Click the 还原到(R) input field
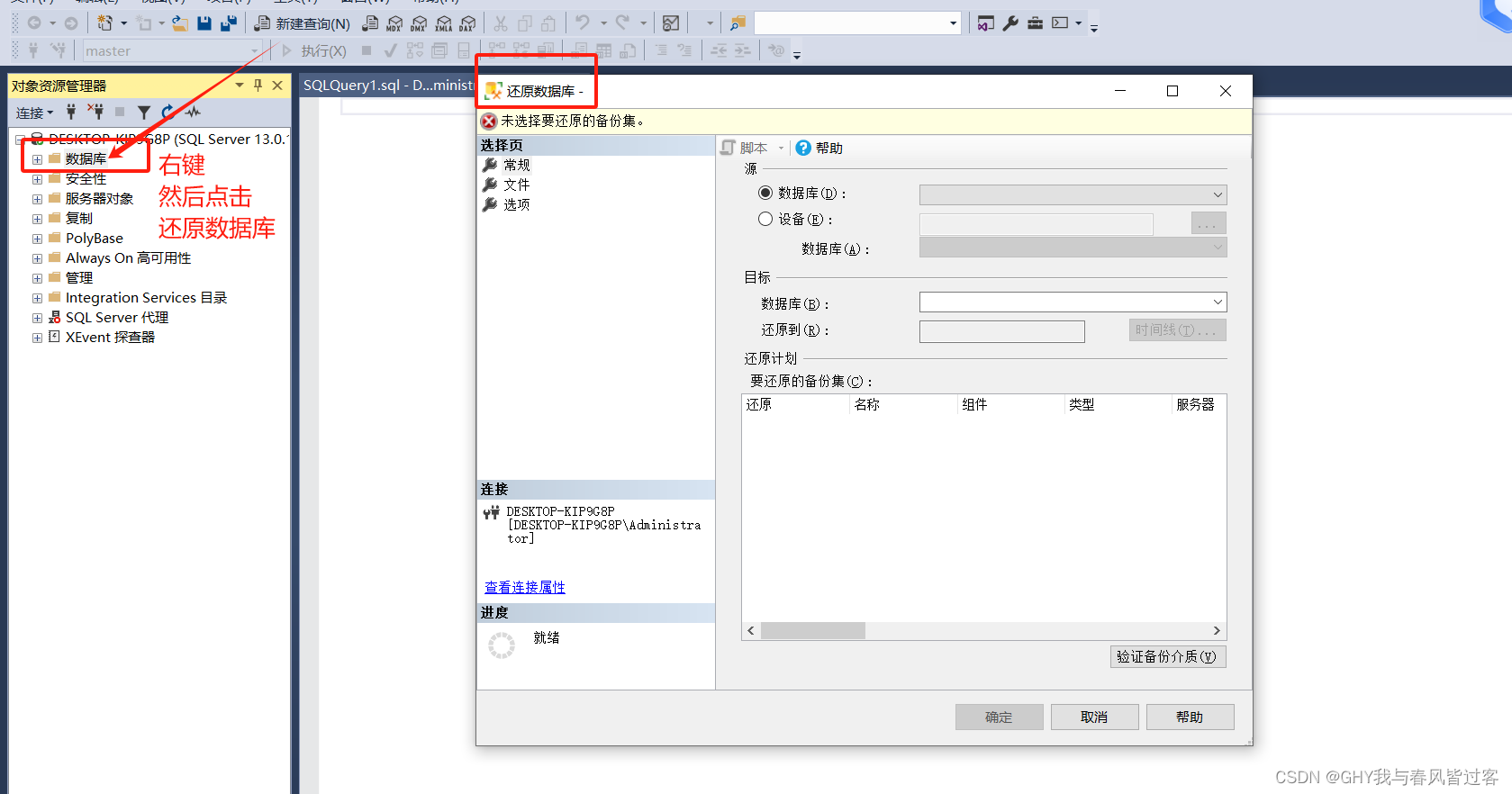 [1001, 331]
